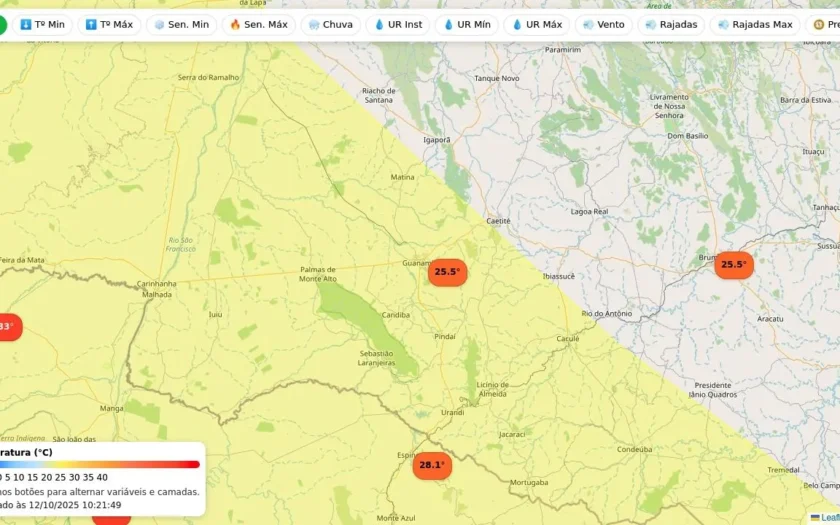The height and width of the screenshot is (525, 840).
Task: Show the Rajadas Max layer
Action: click(x=755, y=25)
